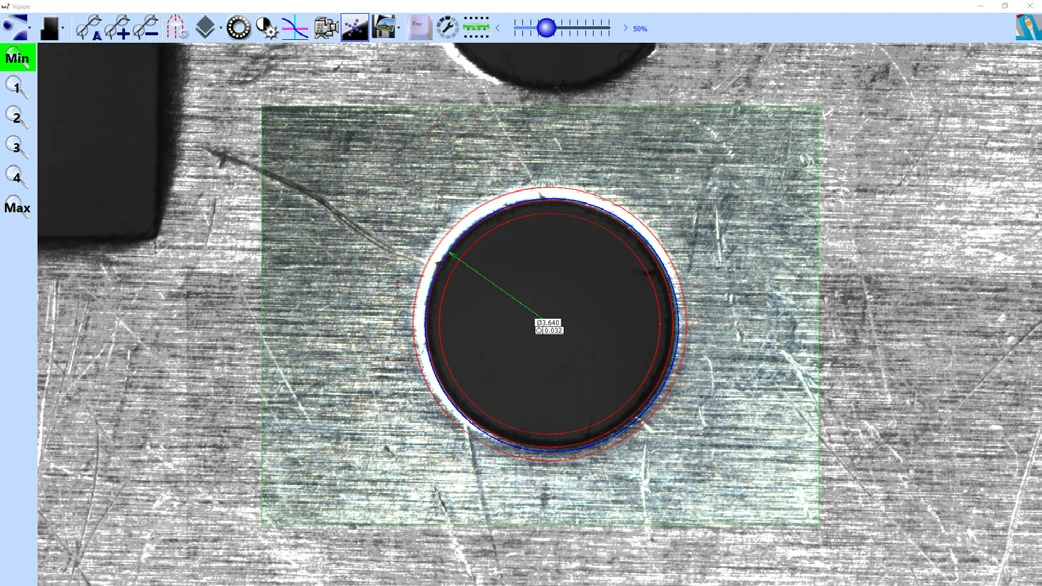Select magnifier zoom level 1
The height and width of the screenshot is (586, 1042).
17,88
